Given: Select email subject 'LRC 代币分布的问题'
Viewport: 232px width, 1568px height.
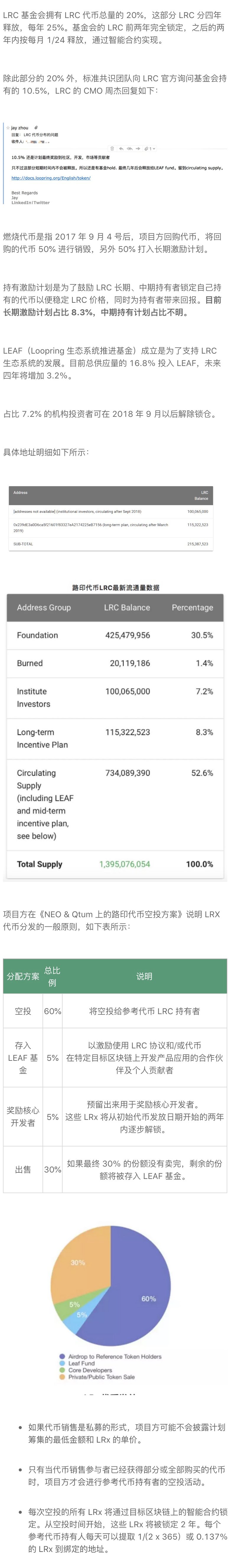Looking at the screenshot, I should (x=41, y=134).
